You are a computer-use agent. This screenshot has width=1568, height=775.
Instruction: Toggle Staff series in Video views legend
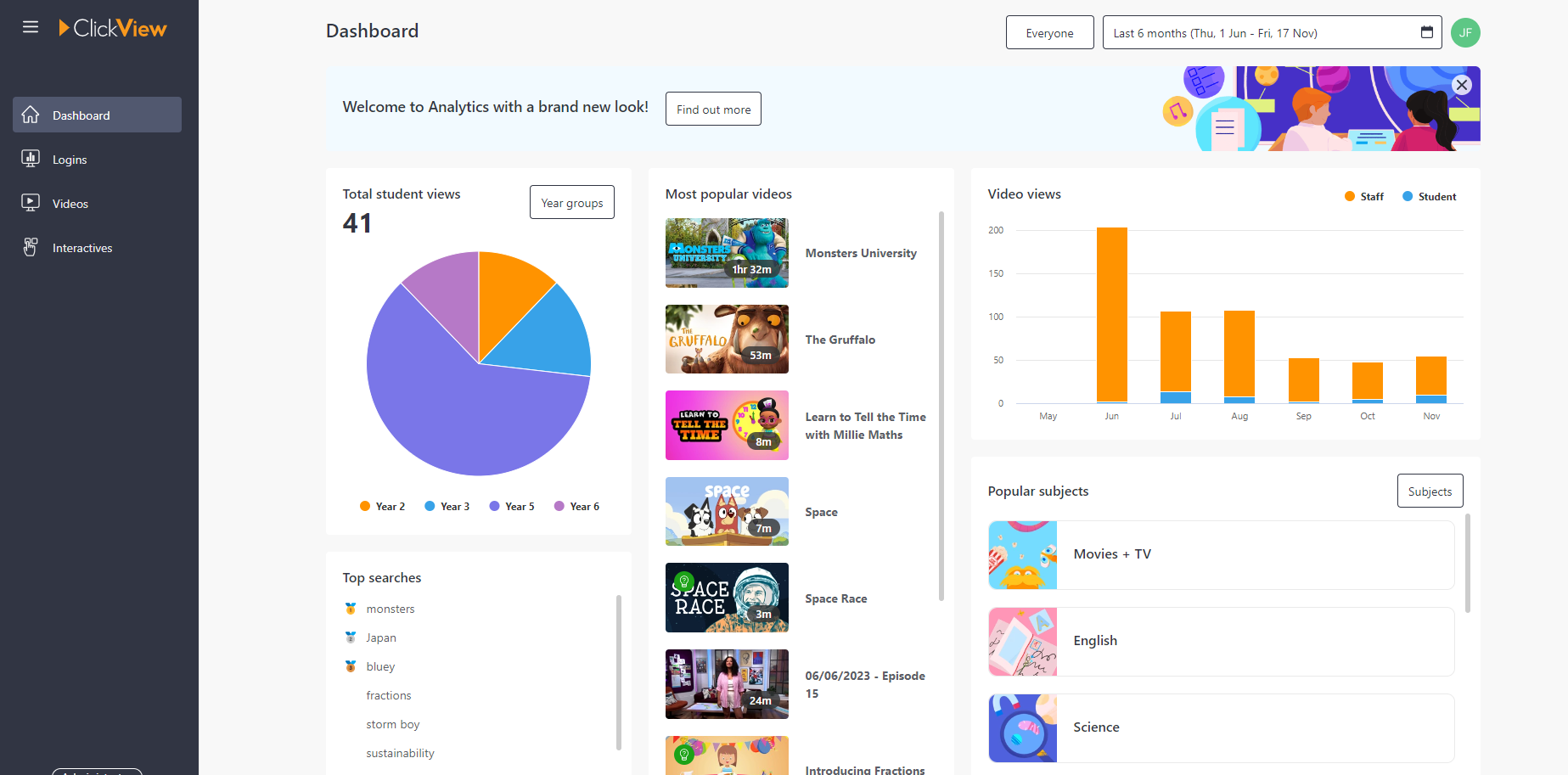click(1364, 196)
